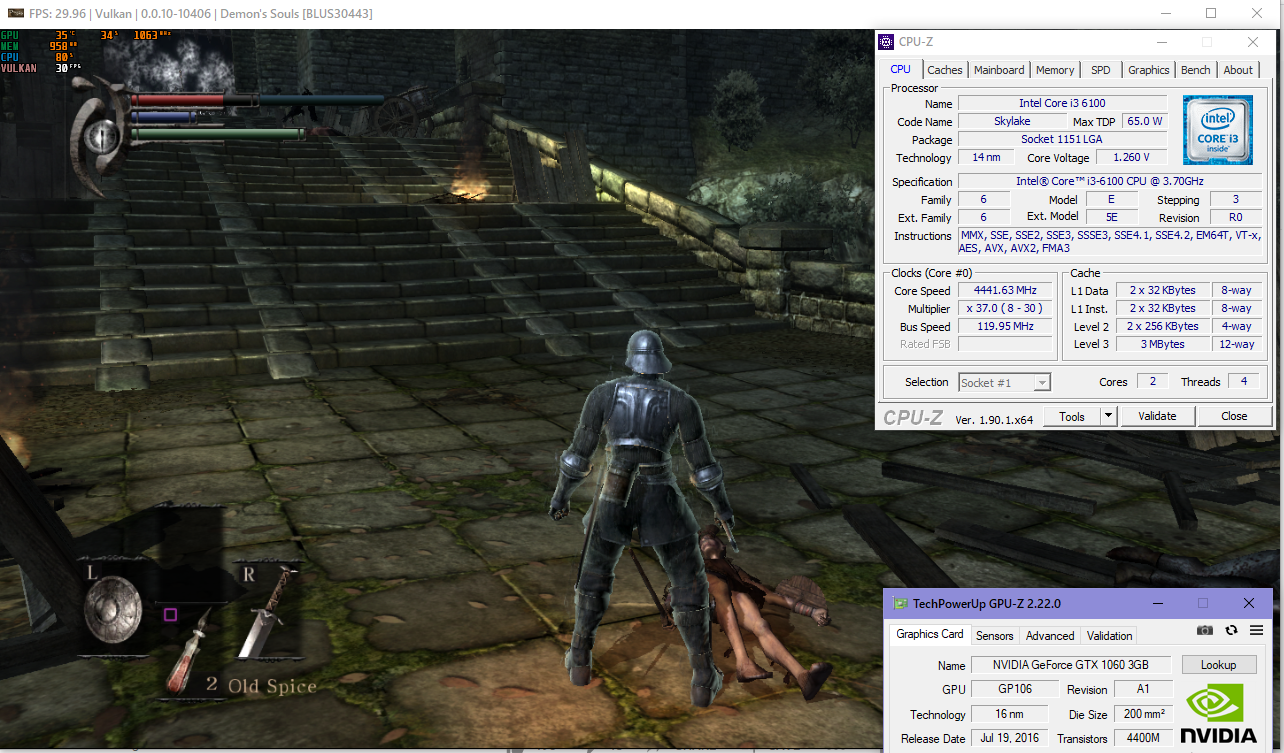This screenshot has width=1284, height=753.
Task: Expand the Socket #1 selection dropdown
Action: [x=1042, y=382]
